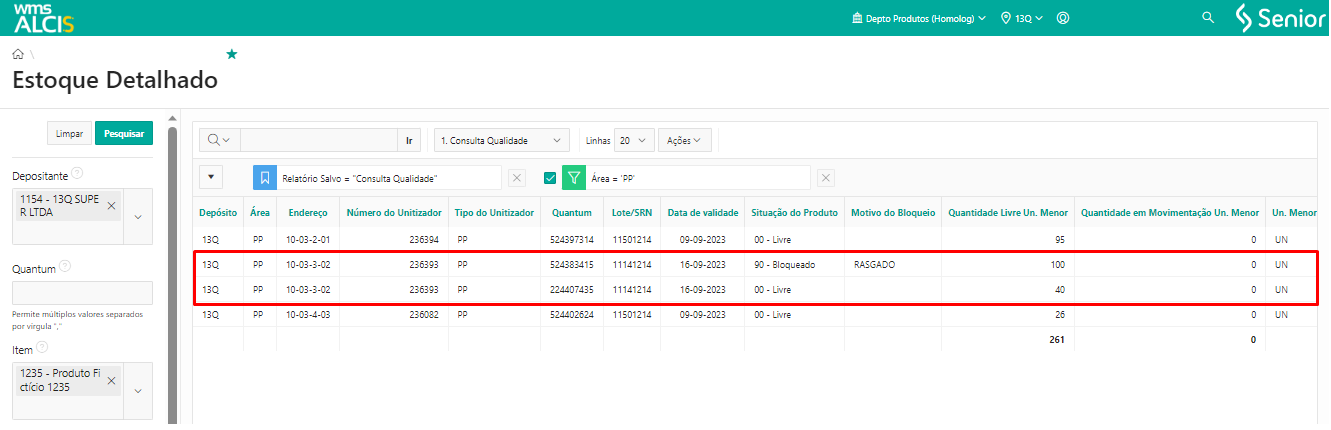Click the Pesquisar button
Viewport: 1331px width, 430px height.
[124, 134]
